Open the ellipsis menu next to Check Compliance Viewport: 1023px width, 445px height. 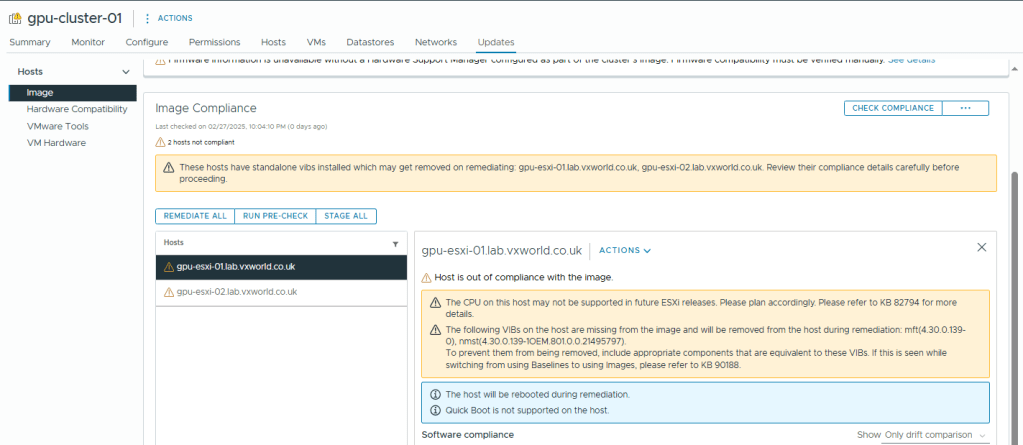[965, 108]
